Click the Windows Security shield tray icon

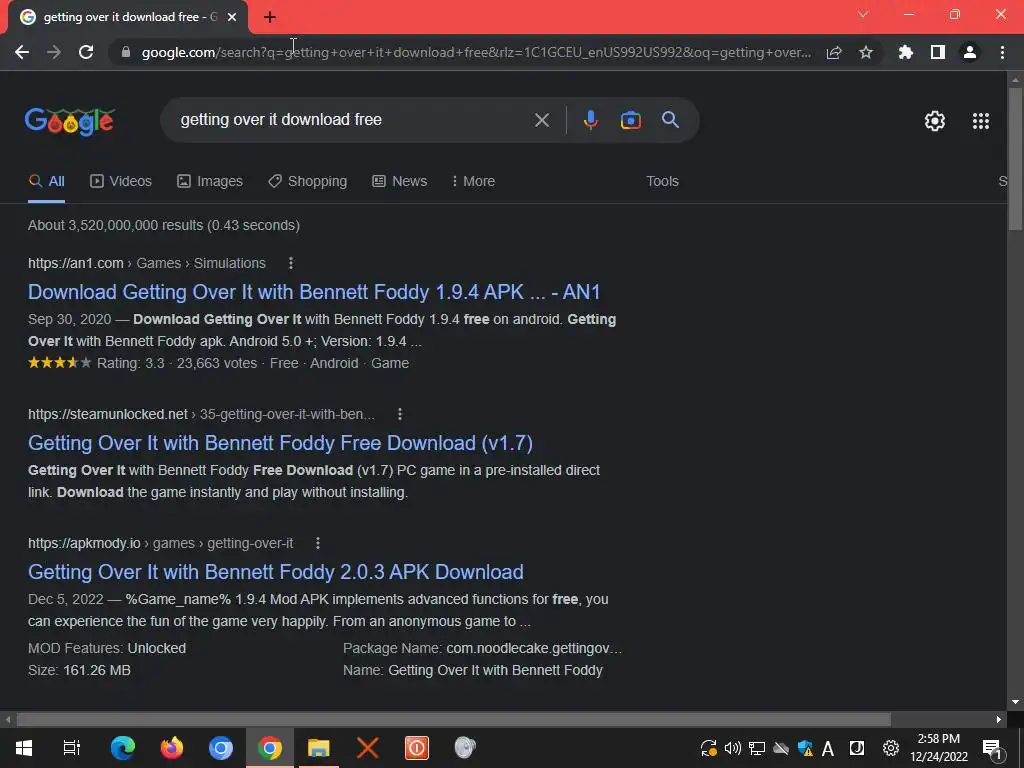(x=805, y=748)
